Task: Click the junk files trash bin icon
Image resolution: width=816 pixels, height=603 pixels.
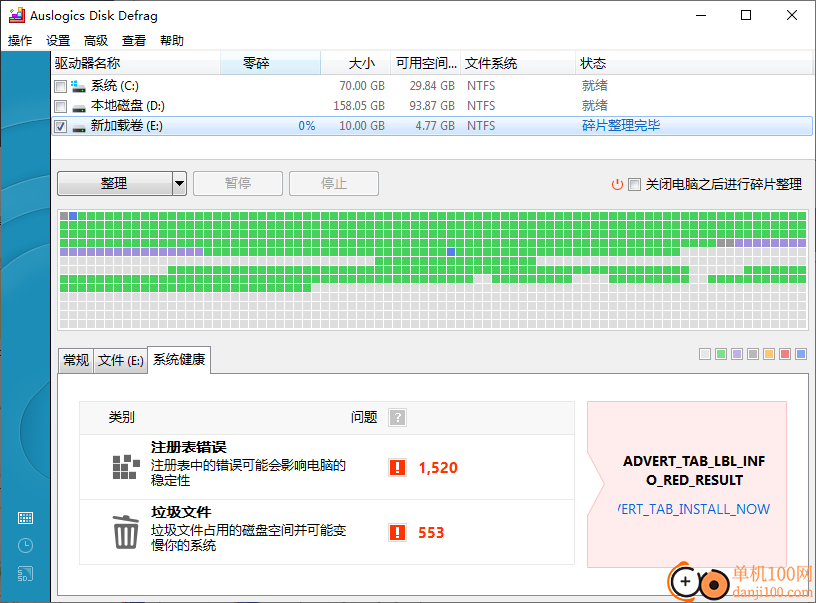Action: (x=126, y=532)
